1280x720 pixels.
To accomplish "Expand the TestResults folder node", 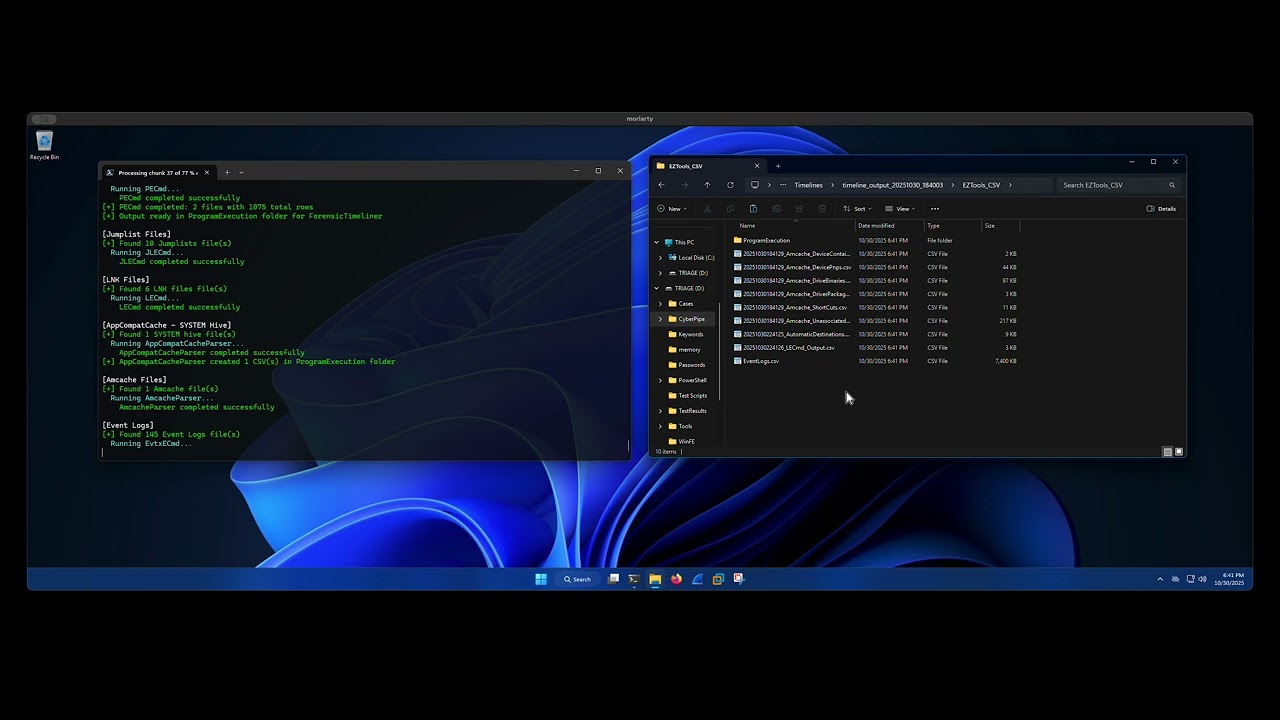I will [x=660, y=411].
